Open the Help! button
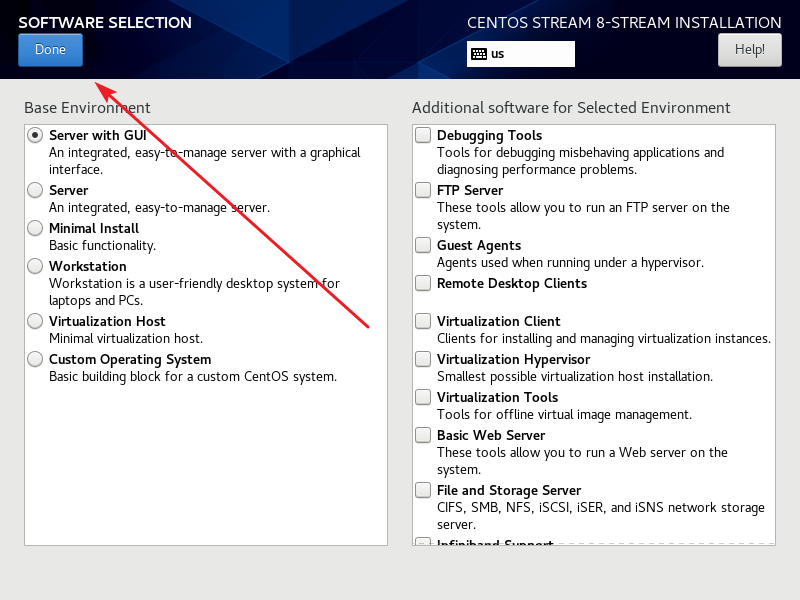This screenshot has height=600, width=800. click(x=749, y=50)
